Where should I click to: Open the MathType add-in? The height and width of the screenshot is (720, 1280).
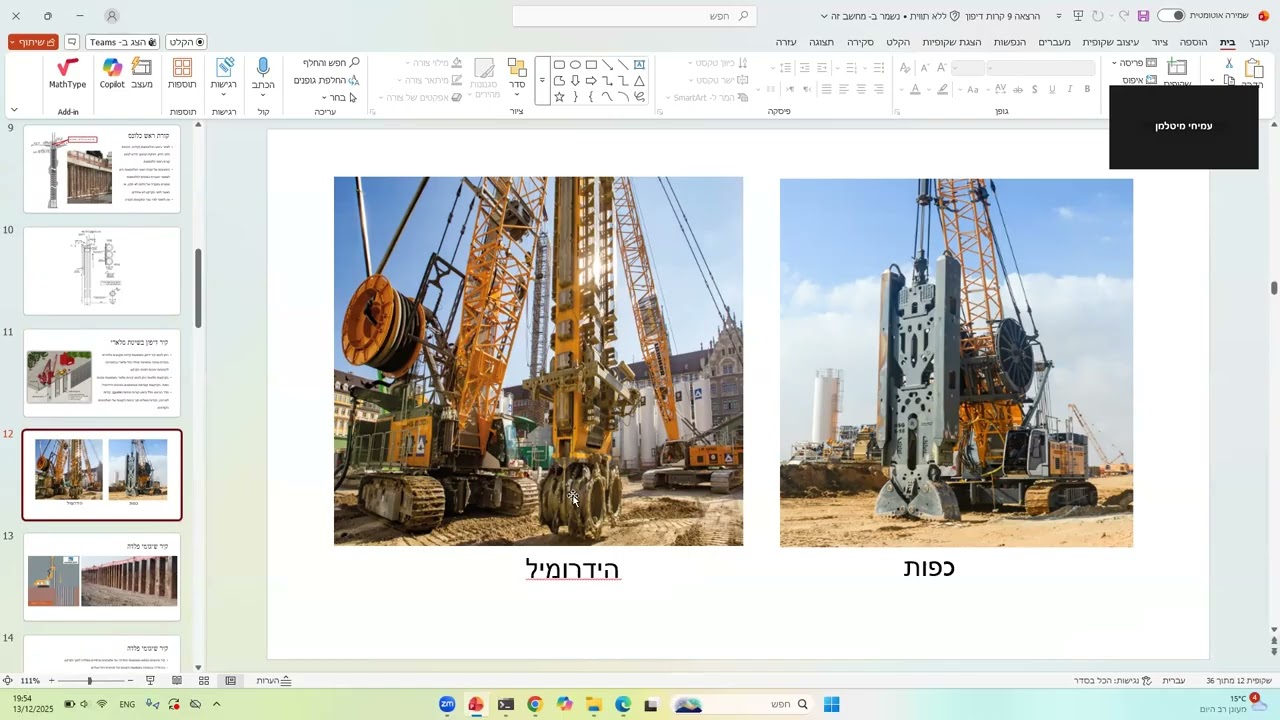tap(68, 73)
